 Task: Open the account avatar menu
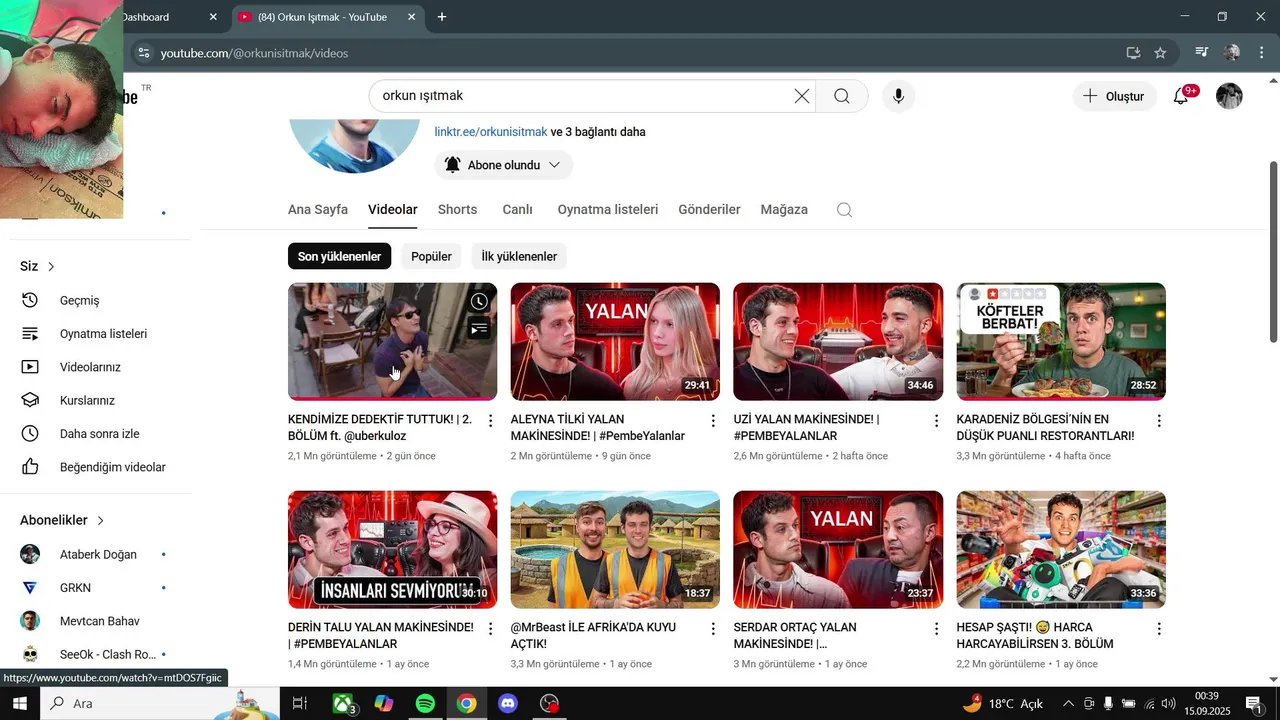coord(1229,96)
